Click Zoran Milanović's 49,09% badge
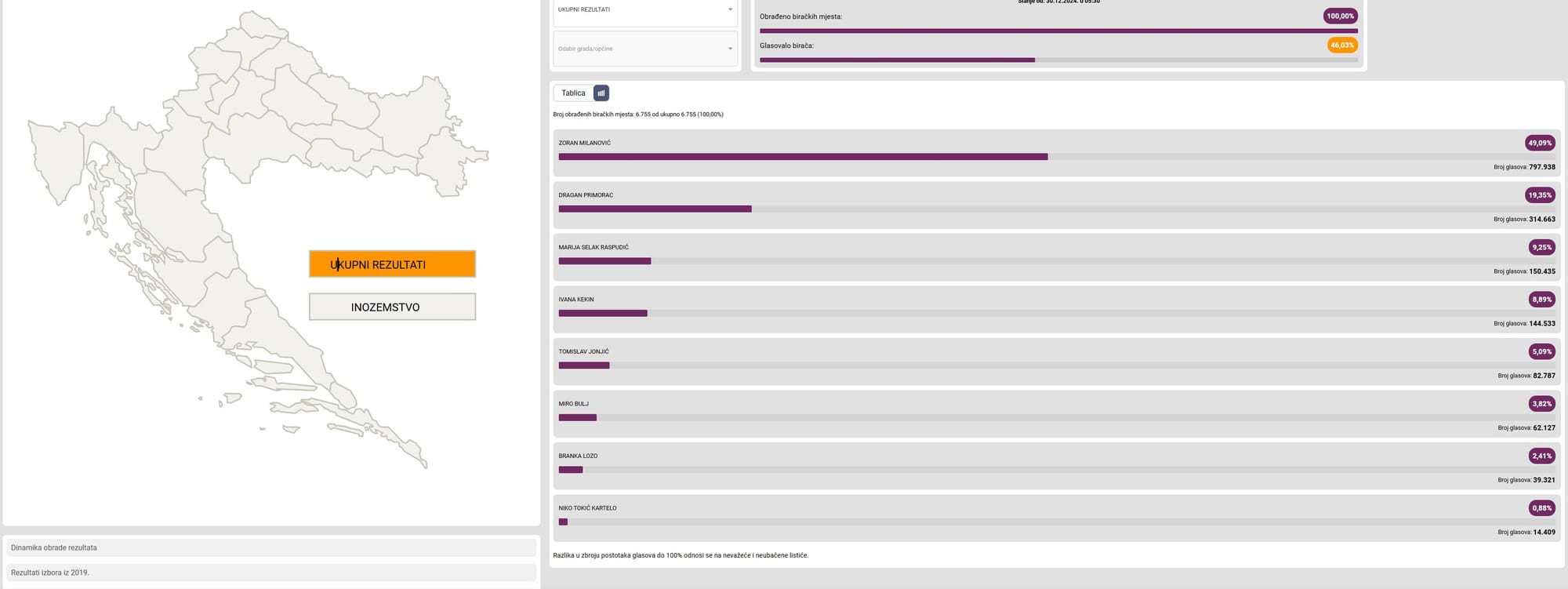This screenshot has width=1568, height=589. point(1540,143)
